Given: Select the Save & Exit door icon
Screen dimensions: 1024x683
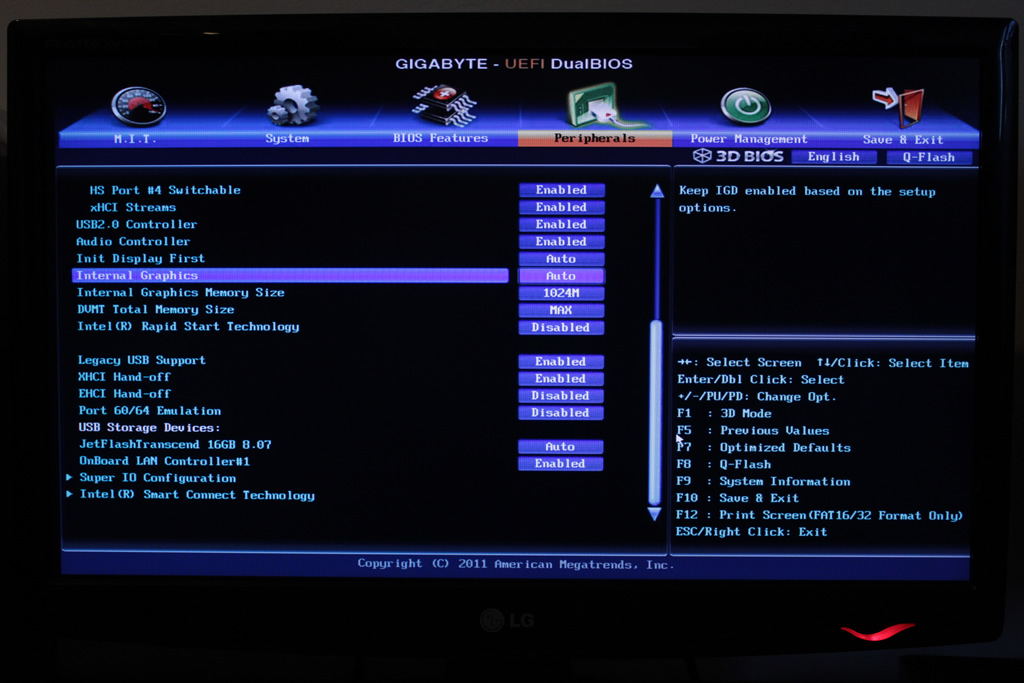Looking at the screenshot, I should tap(899, 107).
